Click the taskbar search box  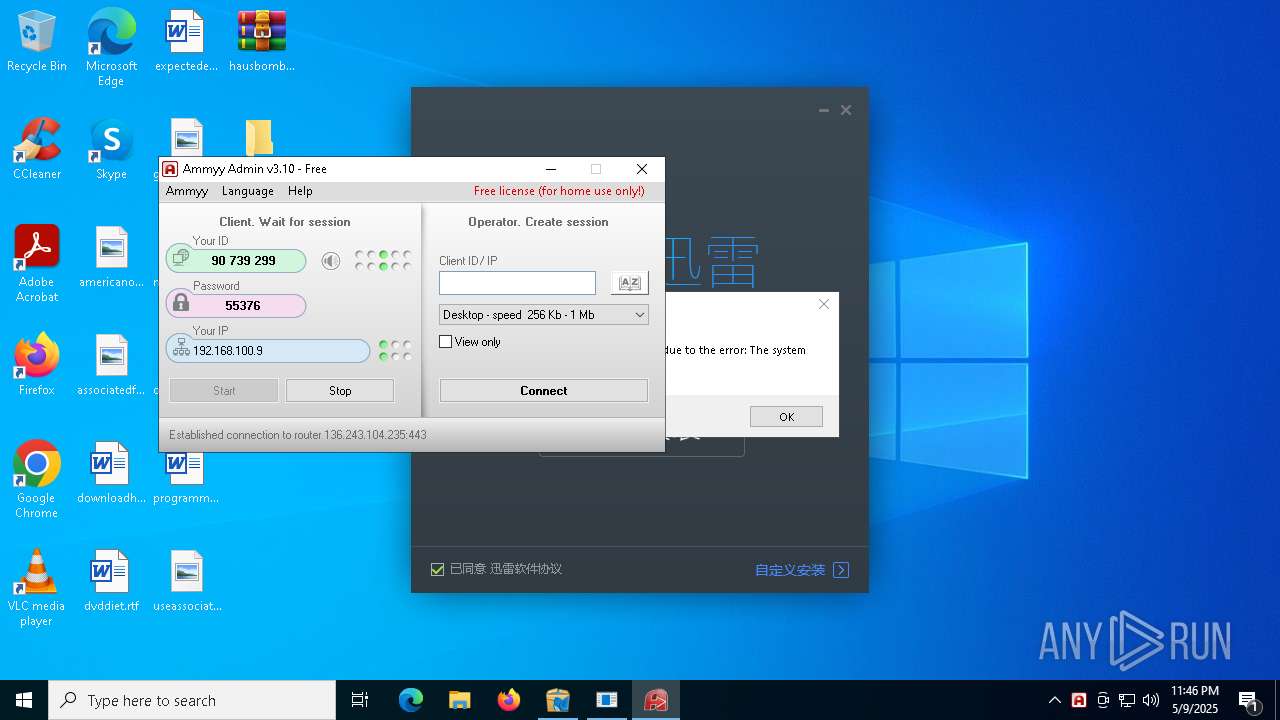[x=192, y=700]
